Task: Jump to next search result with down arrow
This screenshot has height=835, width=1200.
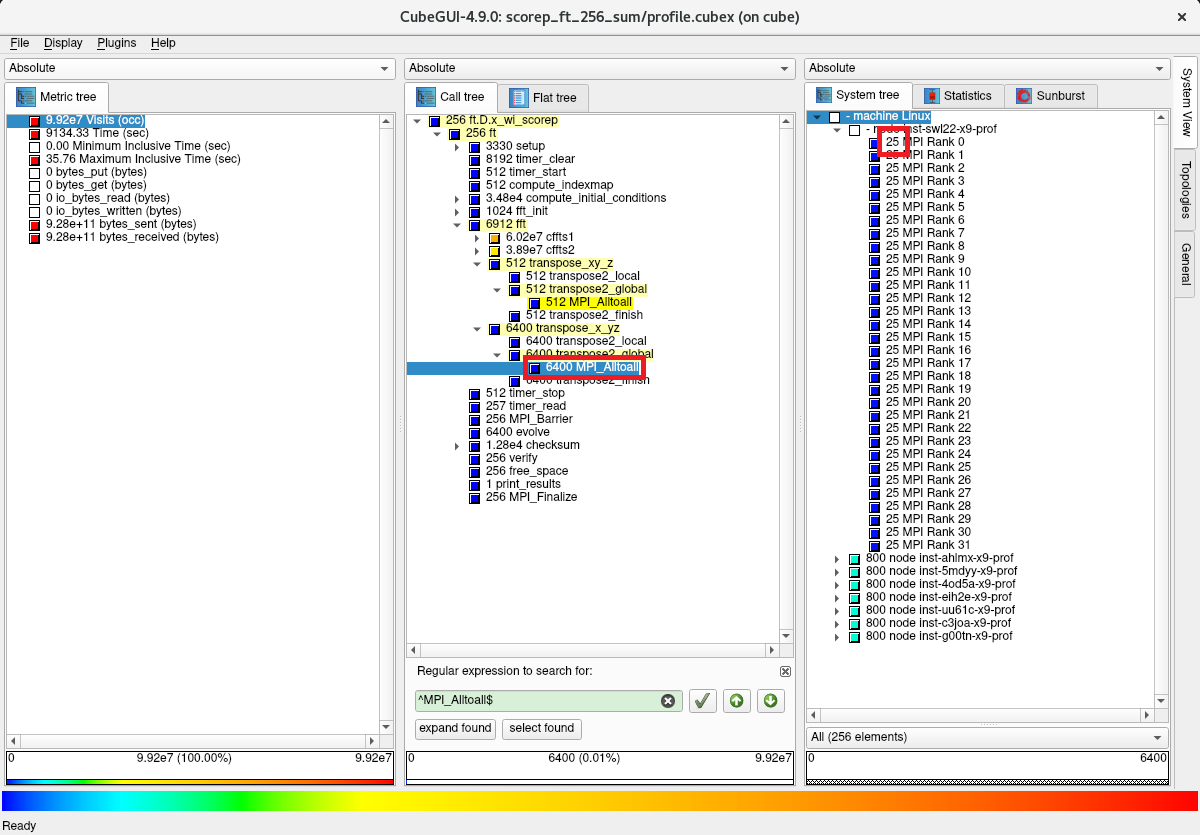Action: point(770,701)
